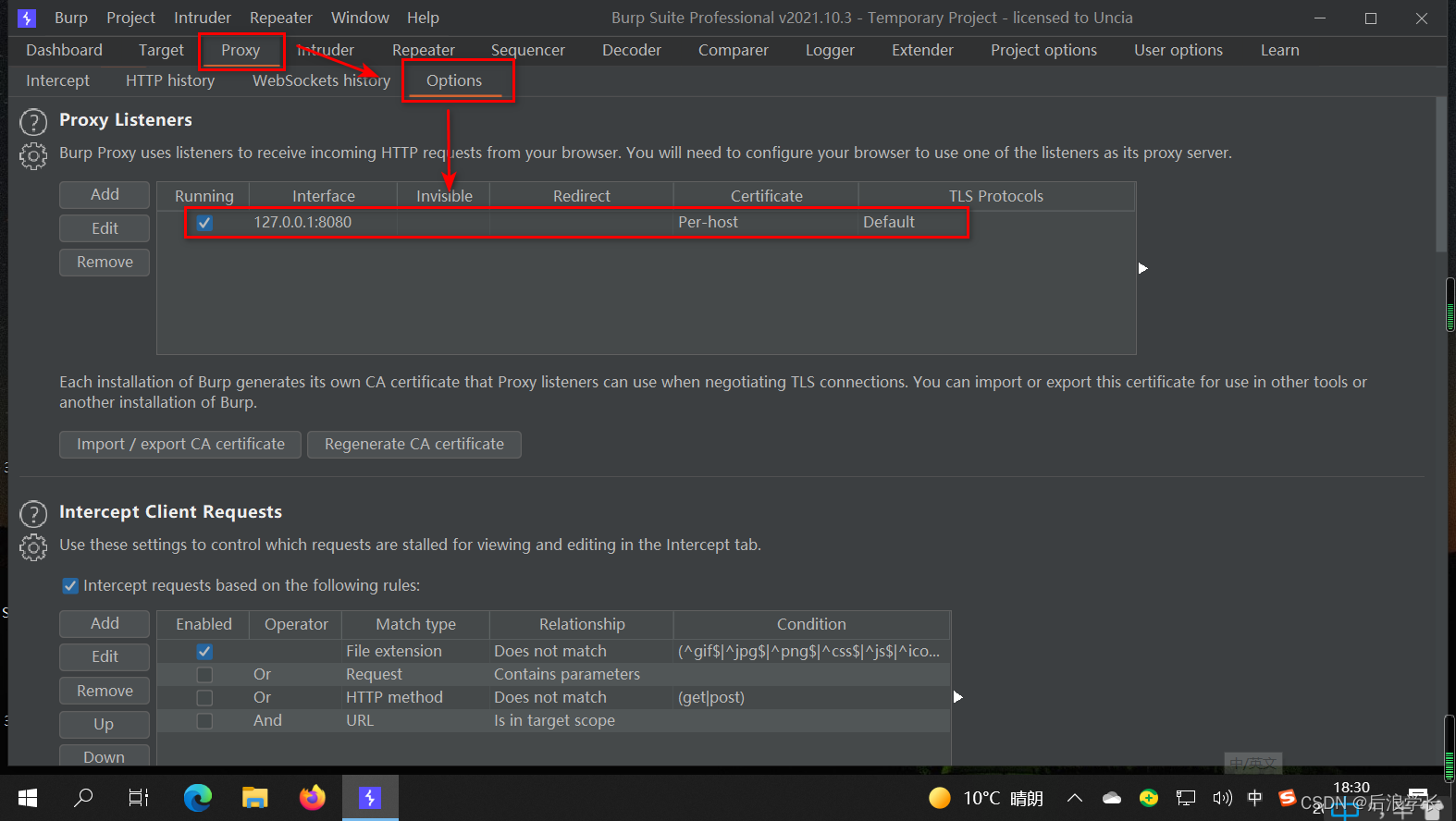Add a new proxy listener

[105, 194]
